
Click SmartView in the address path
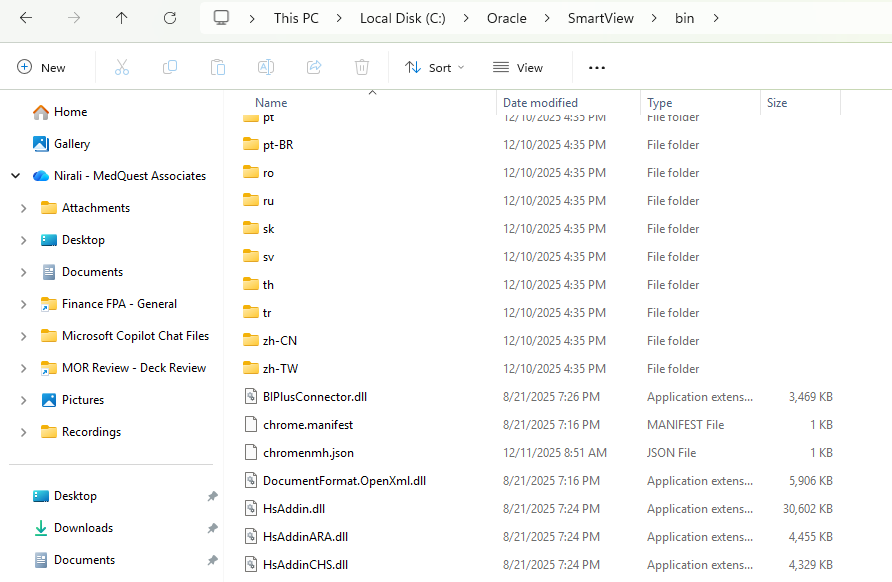(x=600, y=18)
